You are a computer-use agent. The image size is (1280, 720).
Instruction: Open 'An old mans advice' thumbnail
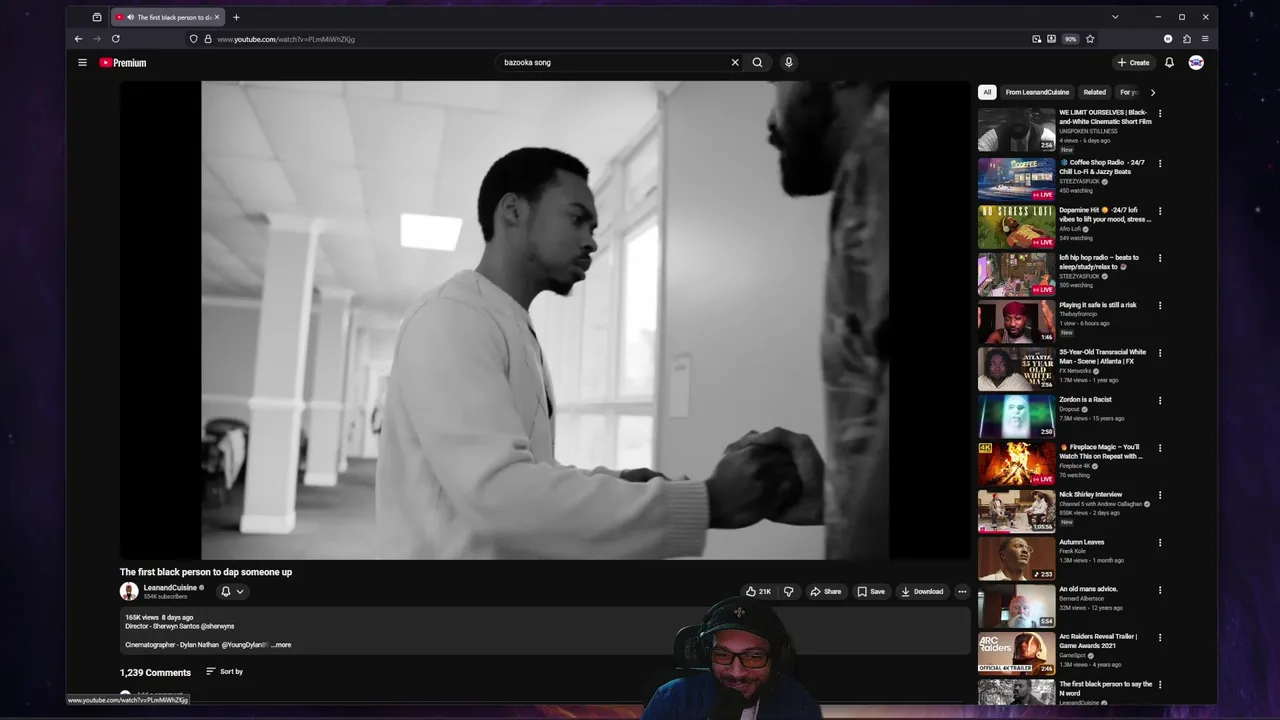[x=1016, y=606]
